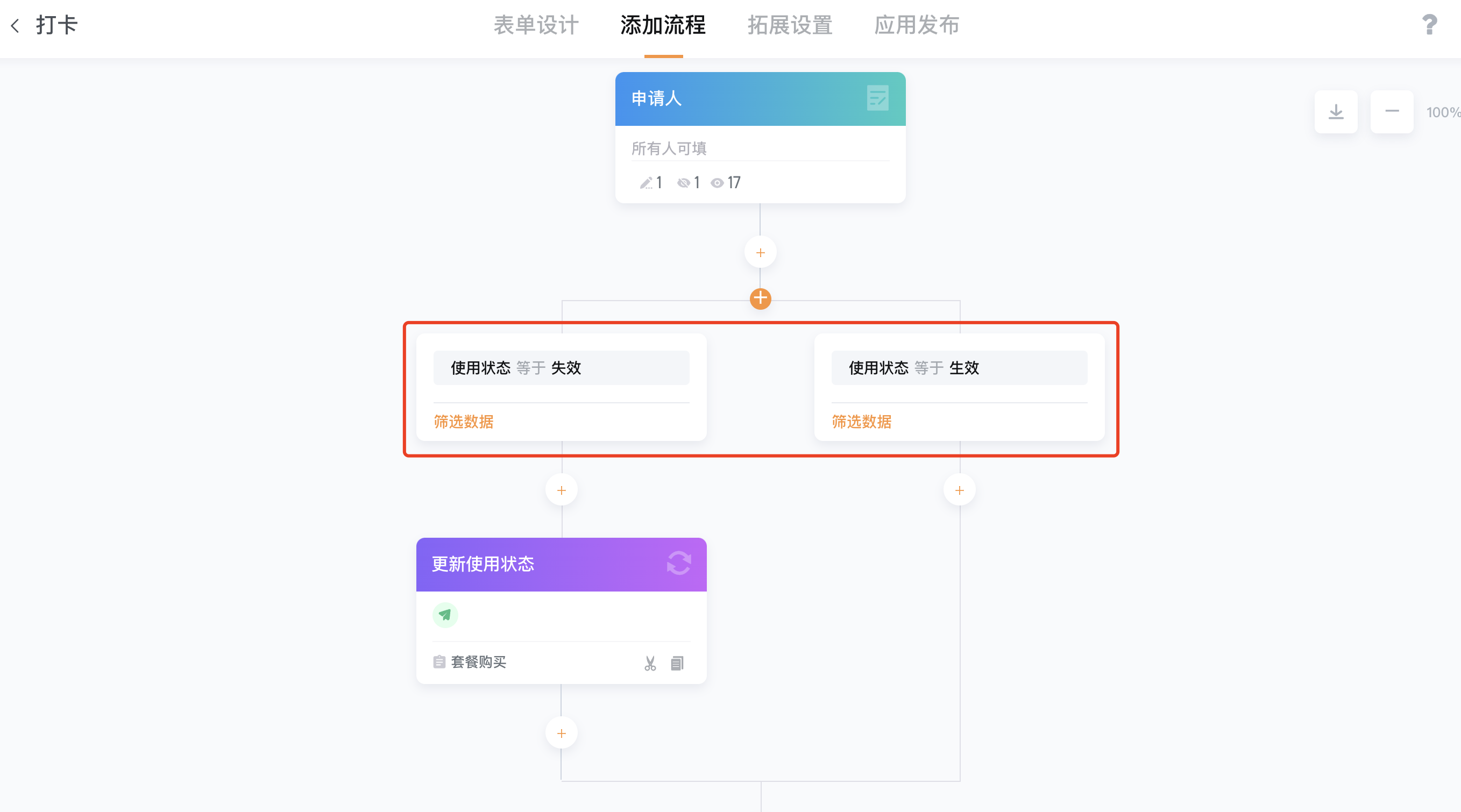Open the 拓展设置 tab
Viewport: 1461px width, 812px height.
[x=790, y=25]
